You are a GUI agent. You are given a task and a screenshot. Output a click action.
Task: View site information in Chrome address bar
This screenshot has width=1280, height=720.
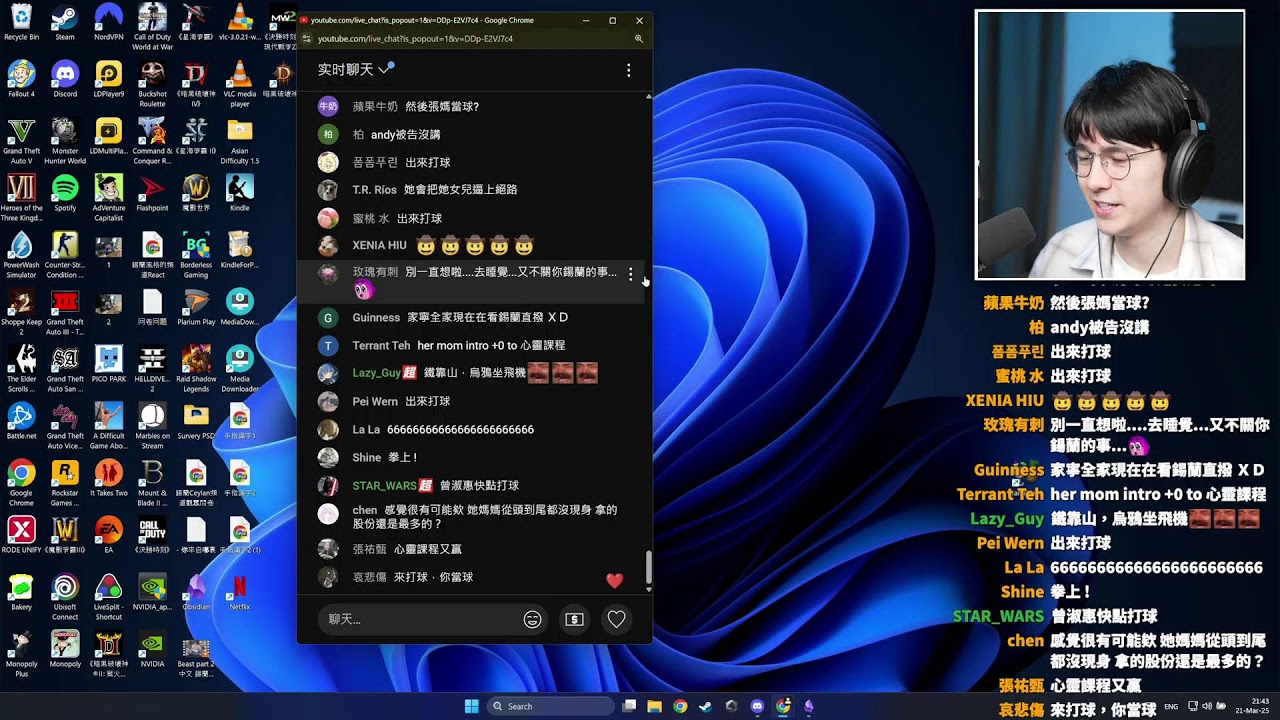306,39
